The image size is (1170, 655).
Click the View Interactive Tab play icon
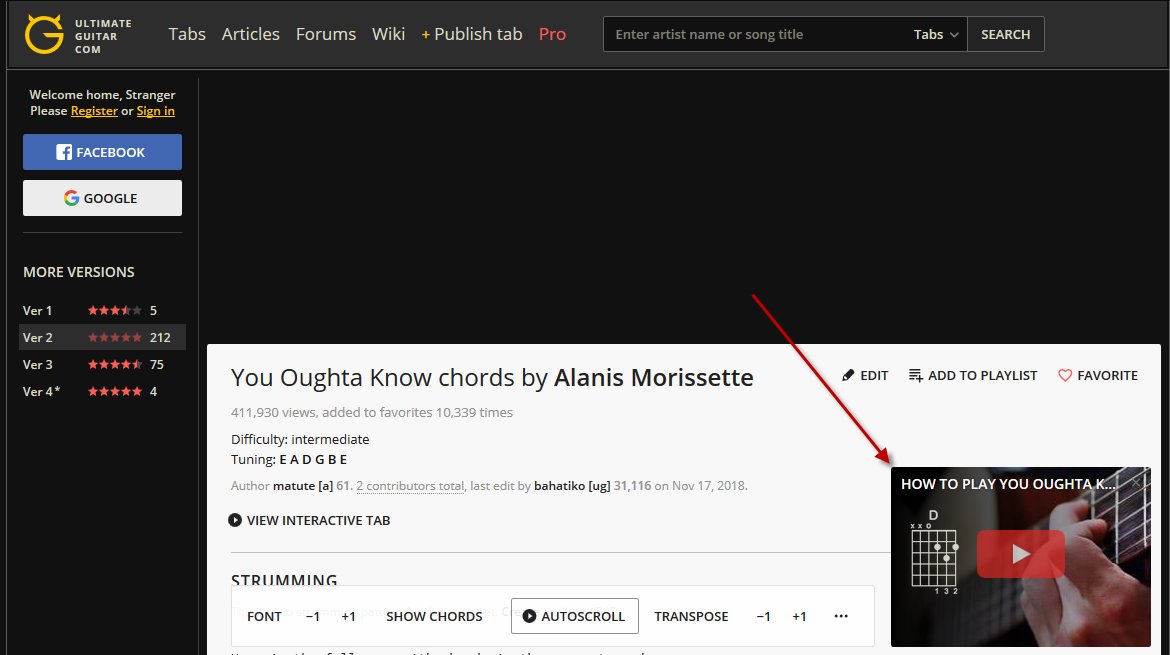pyautogui.click(x=236, y=520)
